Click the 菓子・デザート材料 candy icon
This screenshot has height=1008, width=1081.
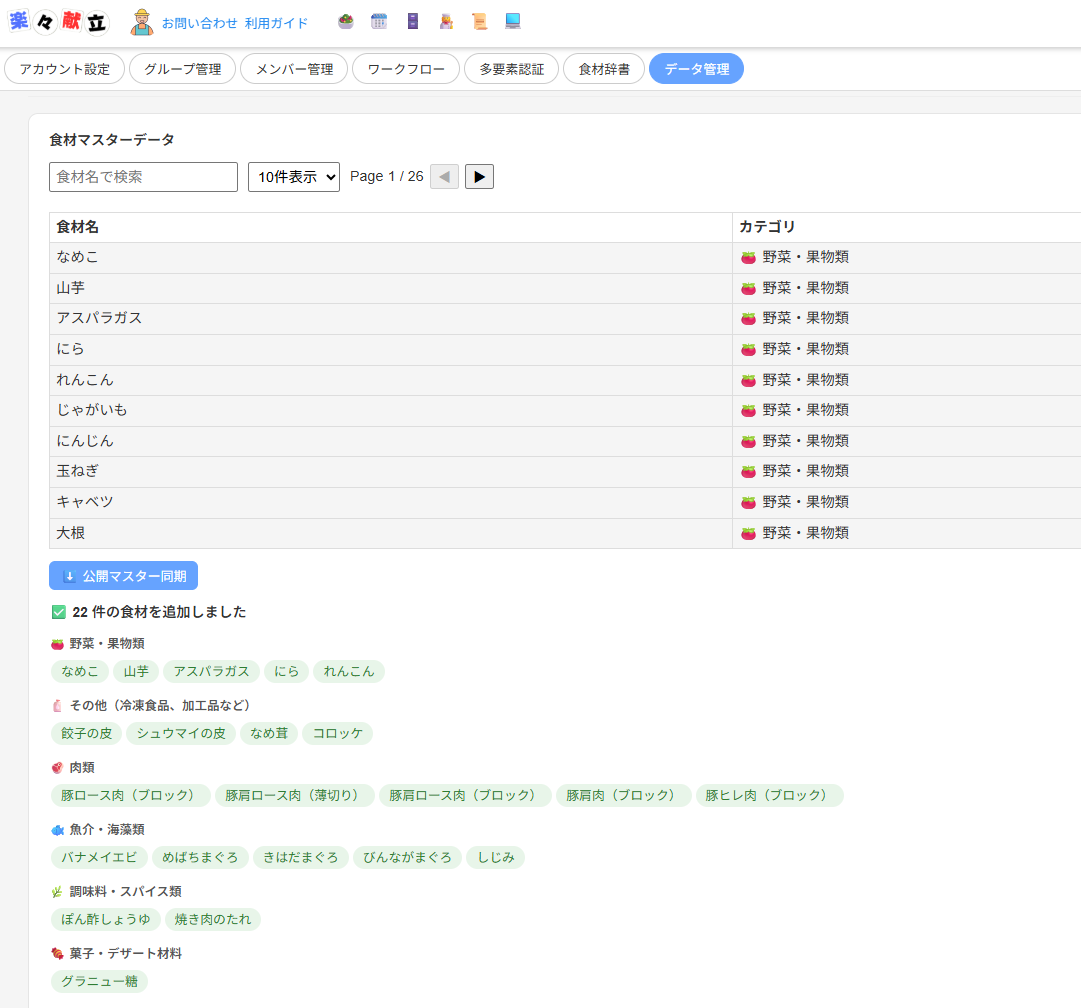pos(57,954)
